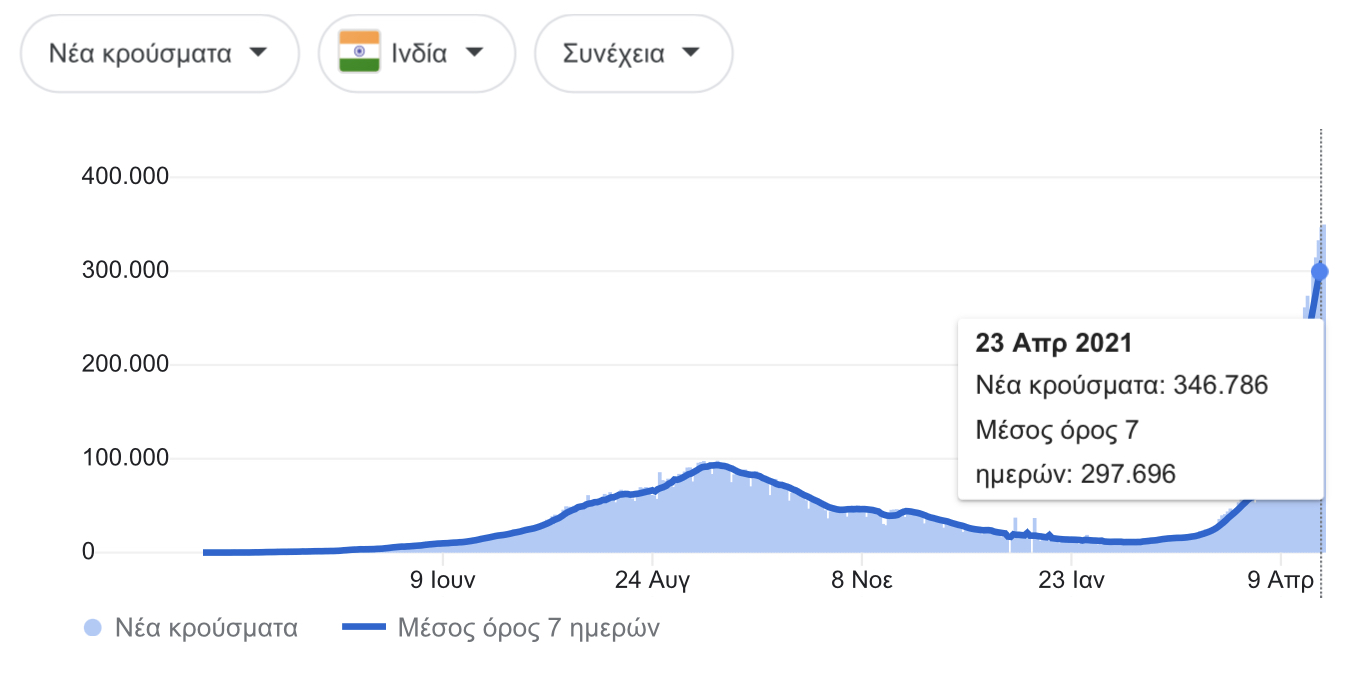Click the 23 Απρ 2021 tooltip header

[x=1054, y=343]
